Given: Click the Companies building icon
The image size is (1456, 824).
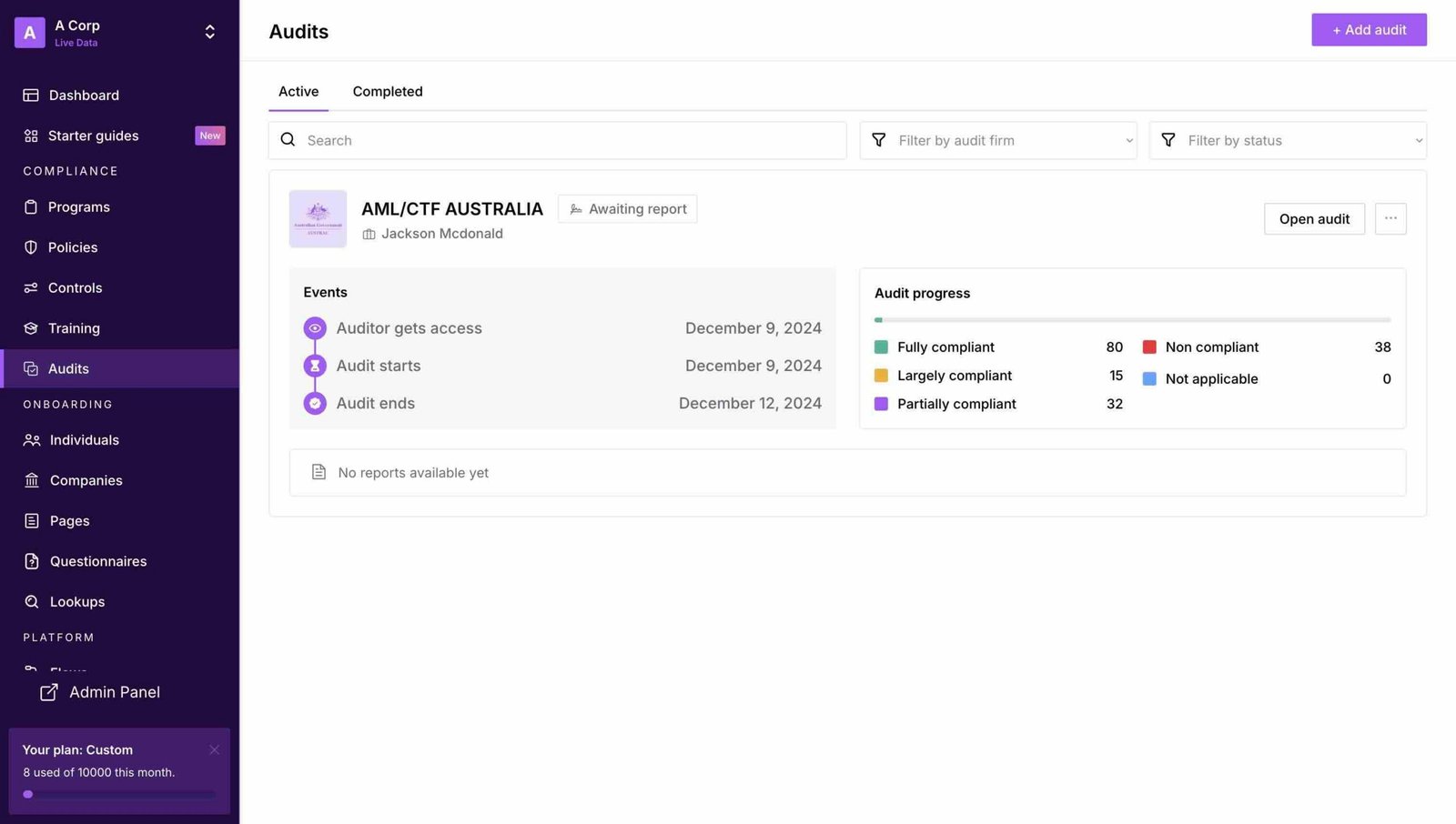Looking at the screenshot, I should tap(32, 480).
